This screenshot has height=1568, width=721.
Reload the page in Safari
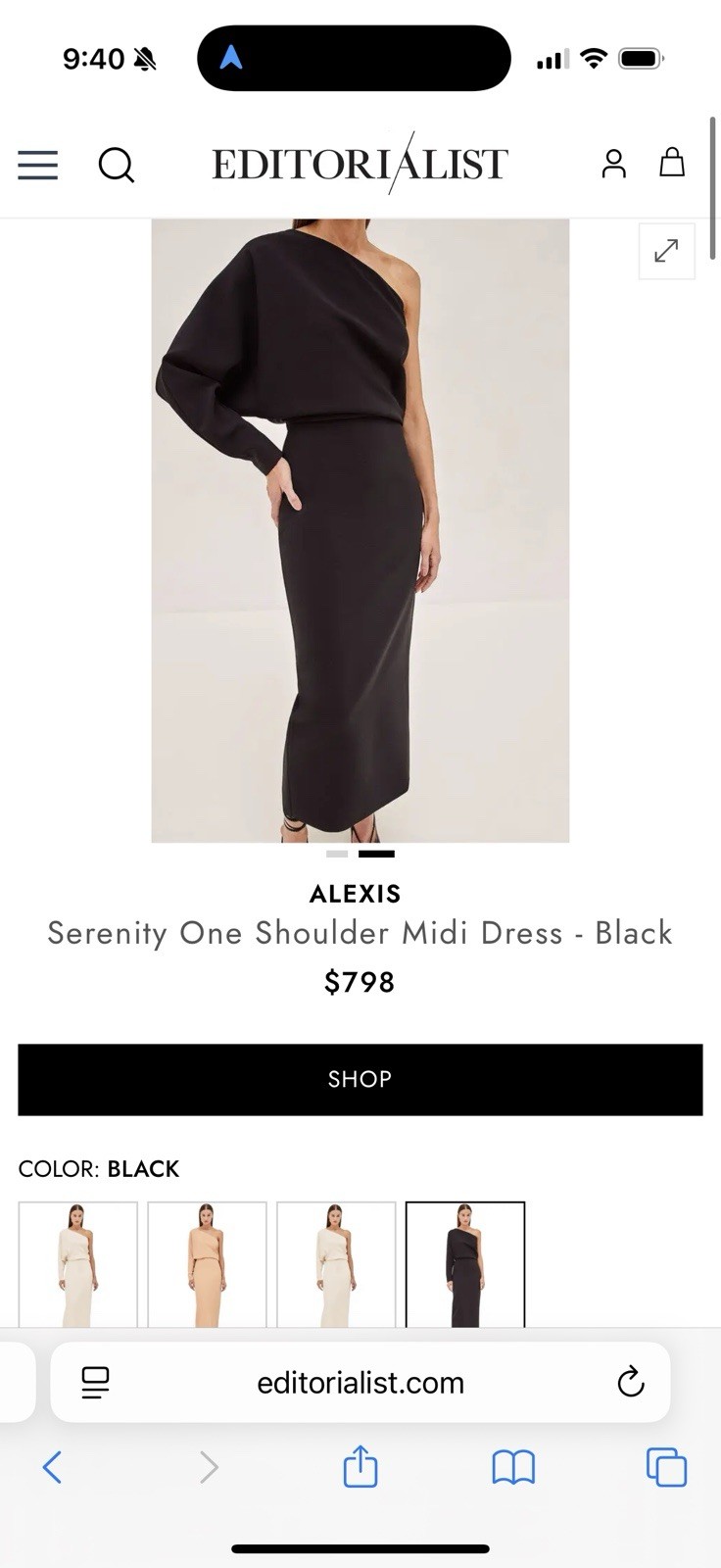[x=631, y=1382]
